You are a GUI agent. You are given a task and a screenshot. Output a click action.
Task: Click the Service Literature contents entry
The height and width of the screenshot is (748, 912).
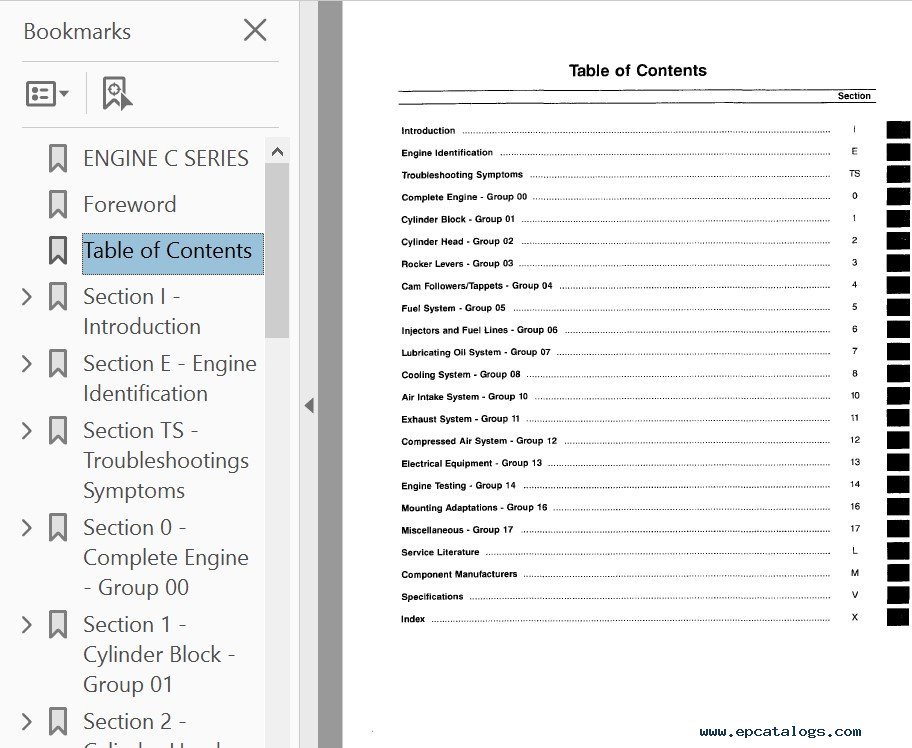point(440,552)
